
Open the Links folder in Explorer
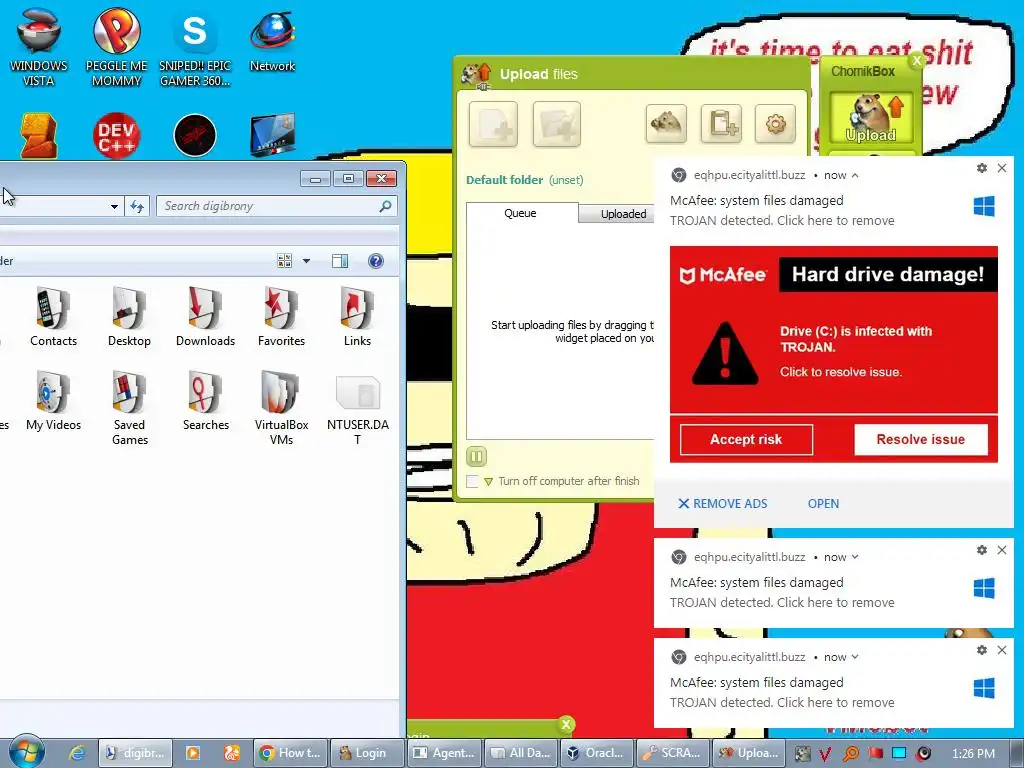coord(357,317)
